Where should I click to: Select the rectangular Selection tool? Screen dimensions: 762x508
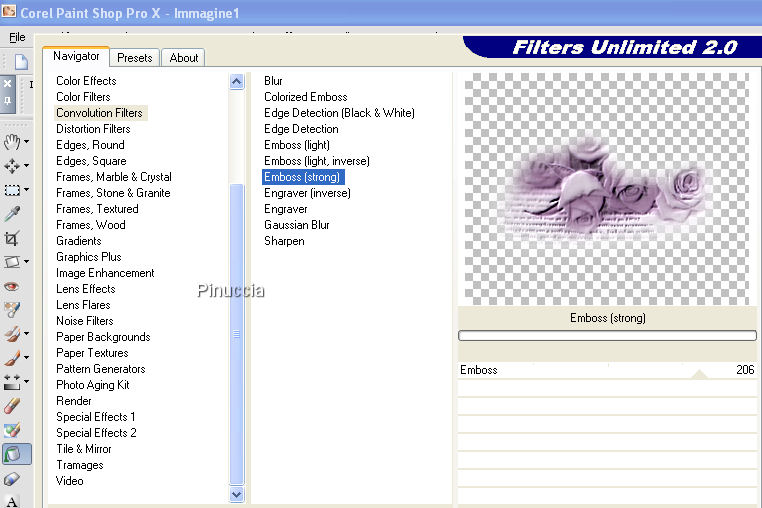pyautogui.click(x=12, y=190)
